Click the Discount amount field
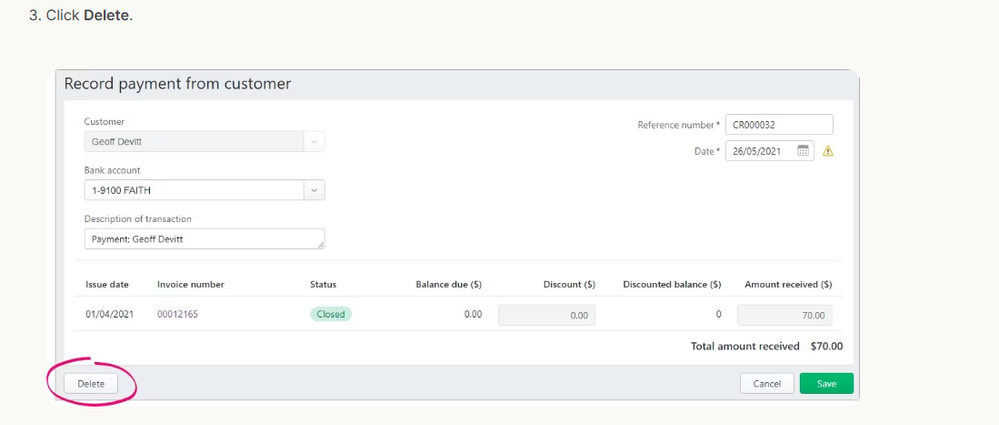999x425 pixels. (x=546, y=315)
